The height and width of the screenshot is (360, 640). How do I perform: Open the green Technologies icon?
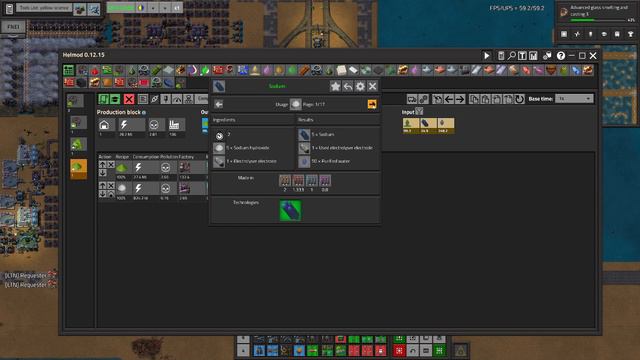290,211
